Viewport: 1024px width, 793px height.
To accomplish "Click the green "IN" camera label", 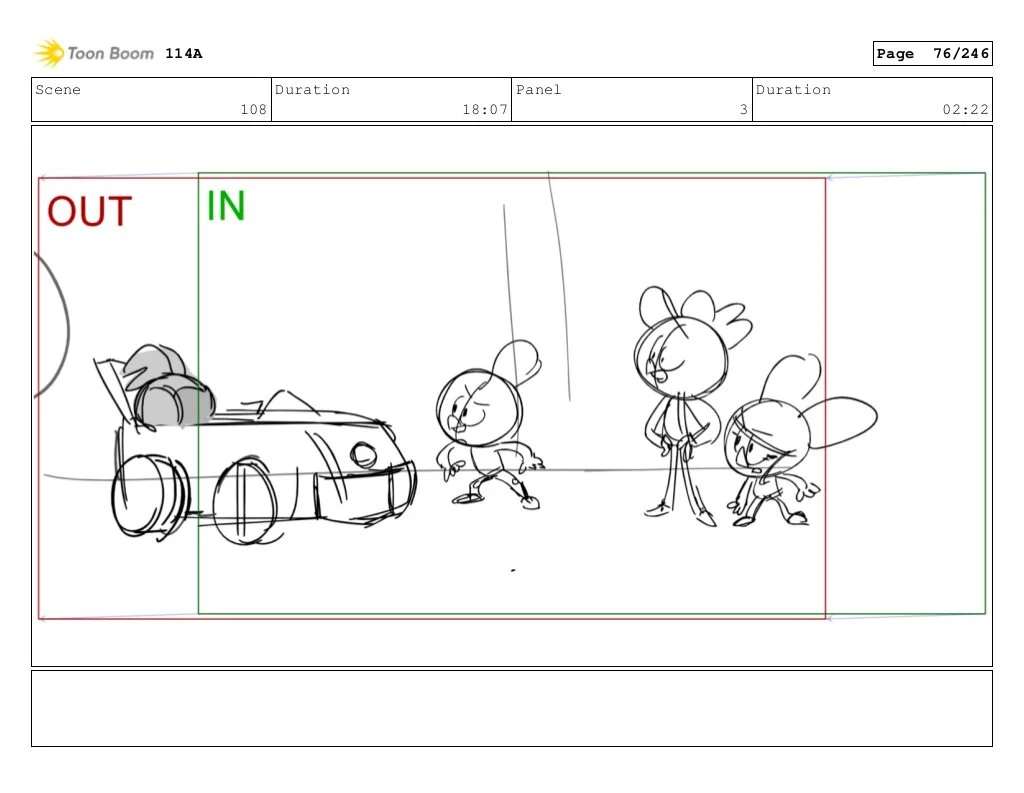I will 226,206.
